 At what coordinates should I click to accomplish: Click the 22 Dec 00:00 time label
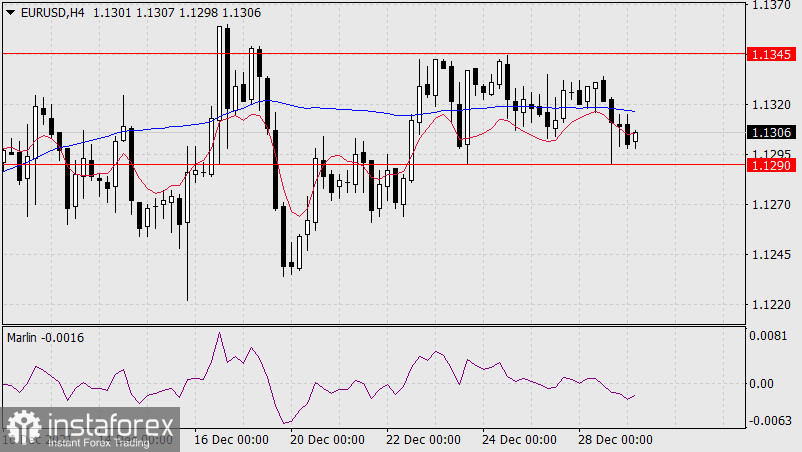click(422, 439)
